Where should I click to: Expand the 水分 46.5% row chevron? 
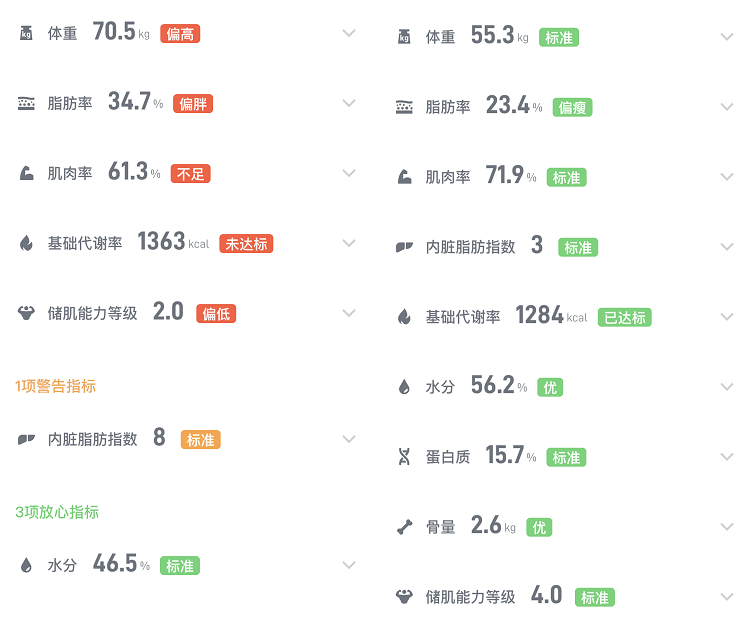(349, 565)
